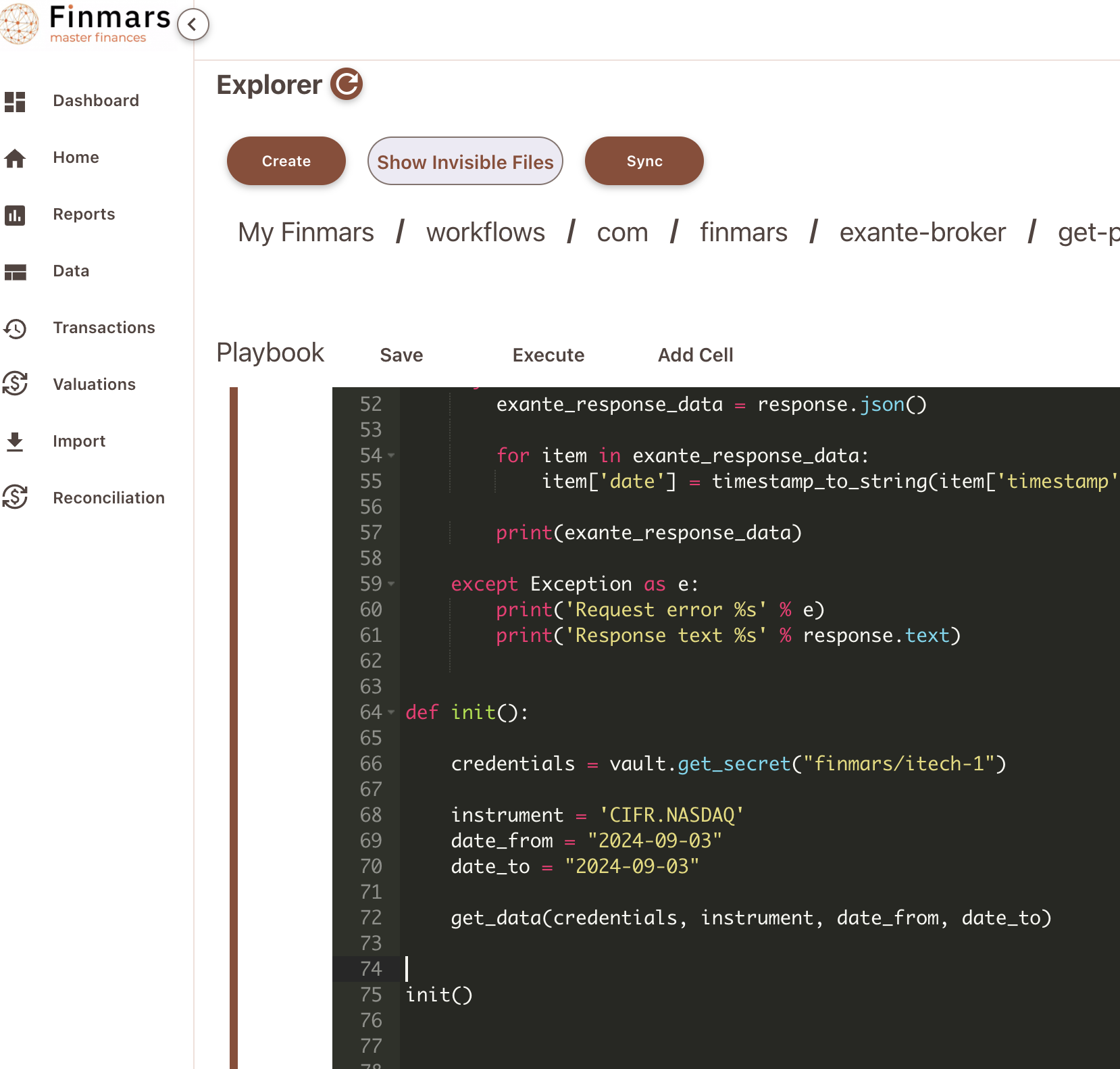The height and width of the screenshot is (1069, 1120).
Task: Fold the init function at line 64
Action: coord(391,712)
